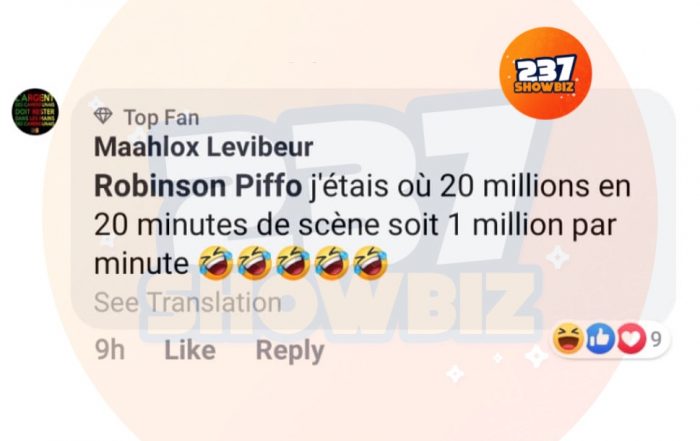Screen dimensions: 700x441
Task: Click the first laughing emoji in comment
Action: [216, 262]
